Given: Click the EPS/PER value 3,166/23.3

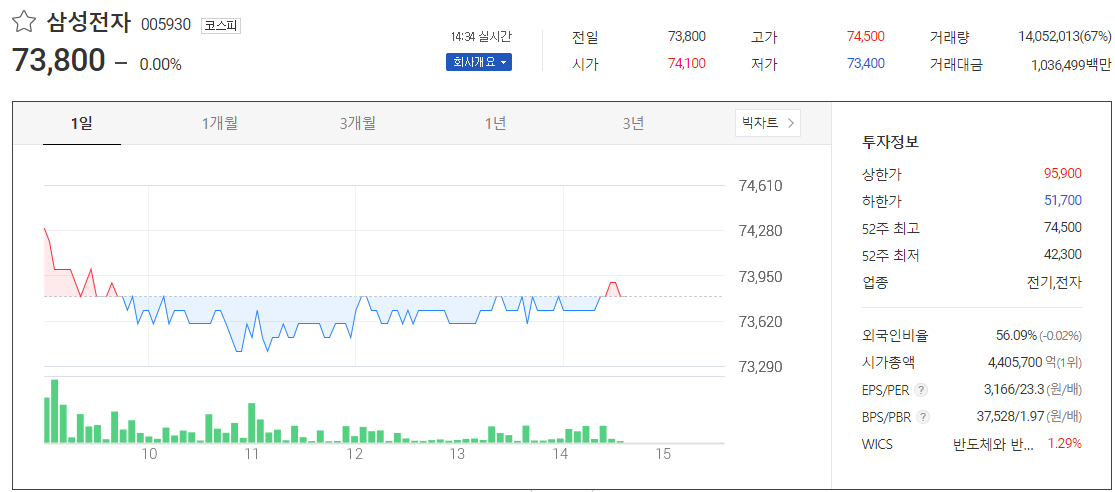Looking at the screenshot, I should (1013, 390).
